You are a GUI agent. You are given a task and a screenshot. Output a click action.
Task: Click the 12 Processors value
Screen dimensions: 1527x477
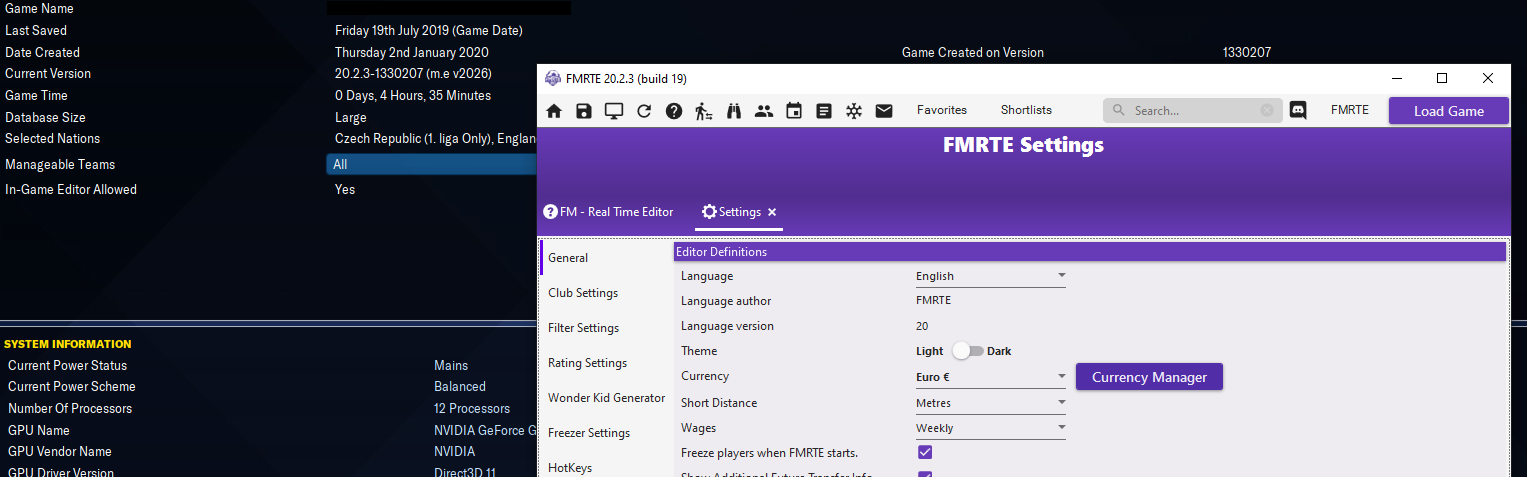(x=472, y=409)
